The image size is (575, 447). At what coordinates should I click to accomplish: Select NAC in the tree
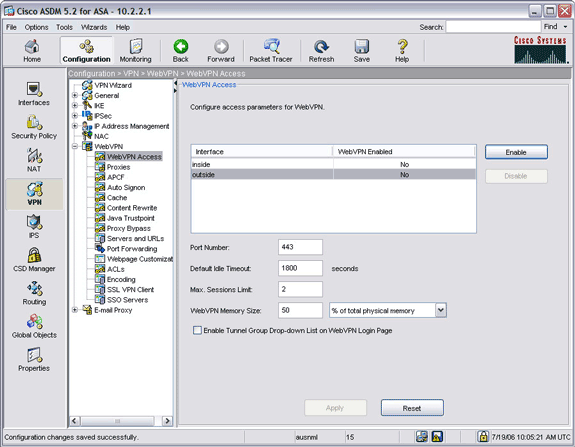(x=101, y=136)
